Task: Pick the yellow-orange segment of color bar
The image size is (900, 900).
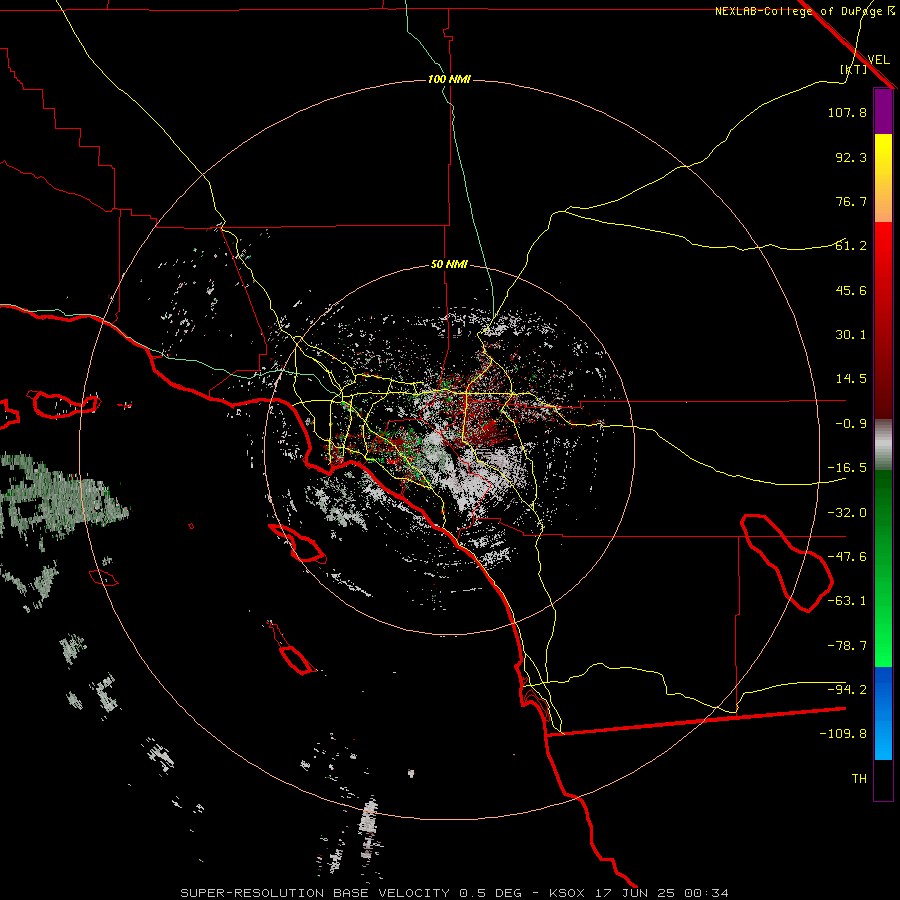Action: [883, 178]
